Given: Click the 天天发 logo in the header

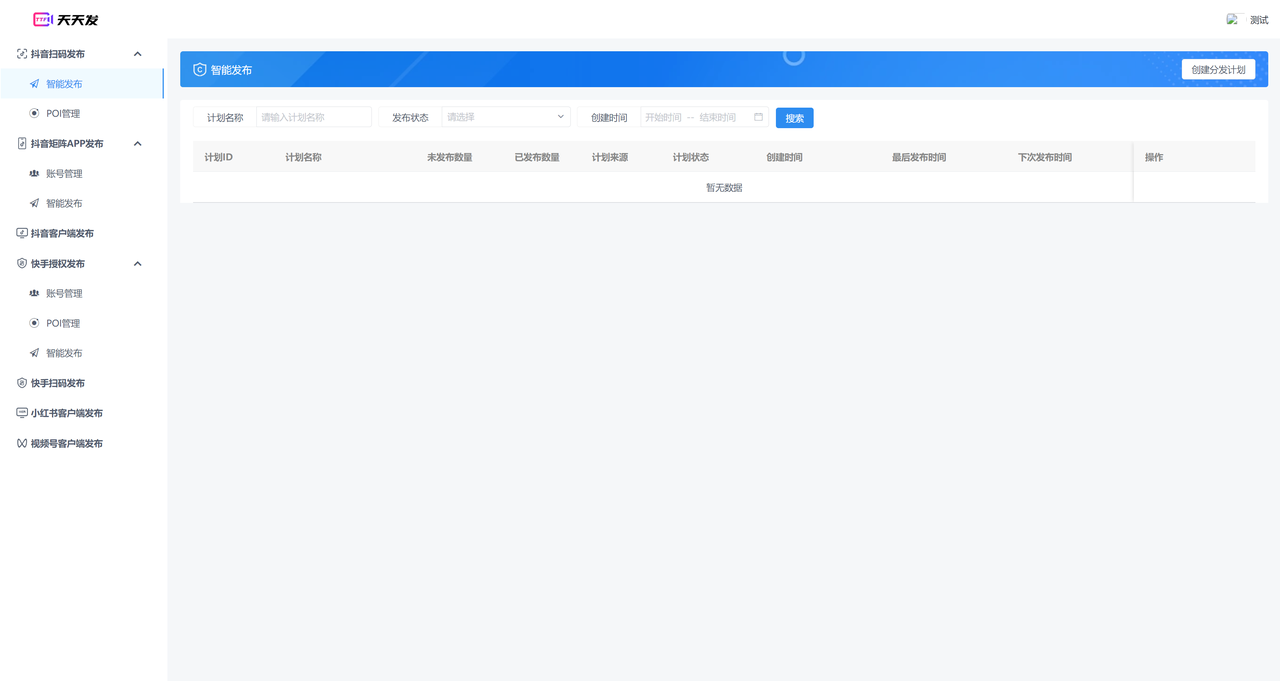Looking at the screenshot, I should (66, 19).
